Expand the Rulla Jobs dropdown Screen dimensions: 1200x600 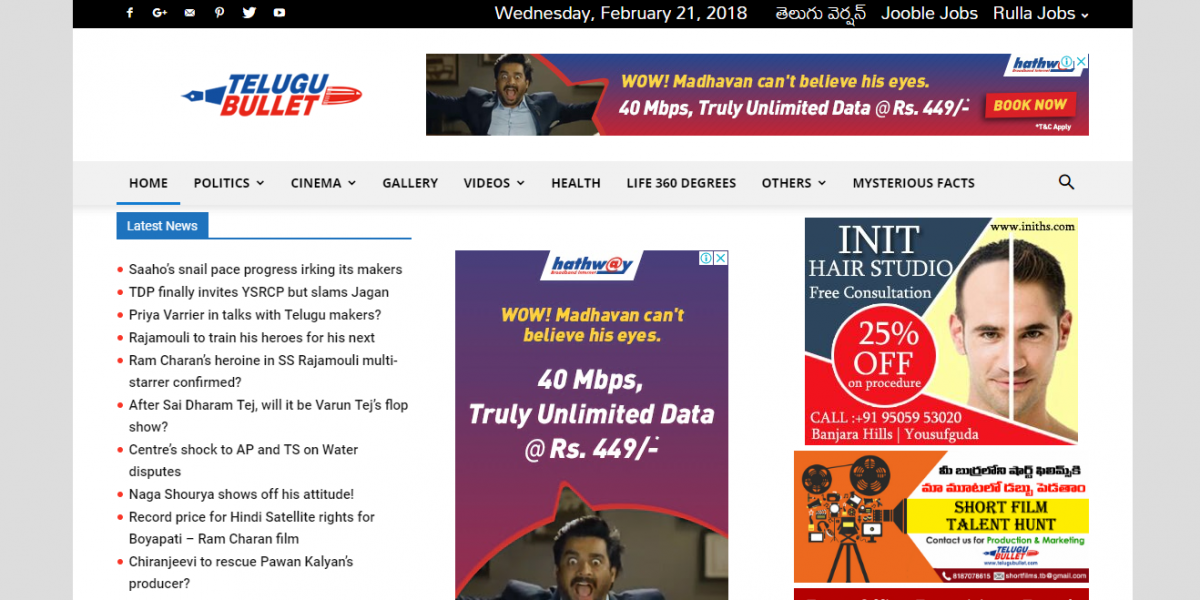point(1040,14)
